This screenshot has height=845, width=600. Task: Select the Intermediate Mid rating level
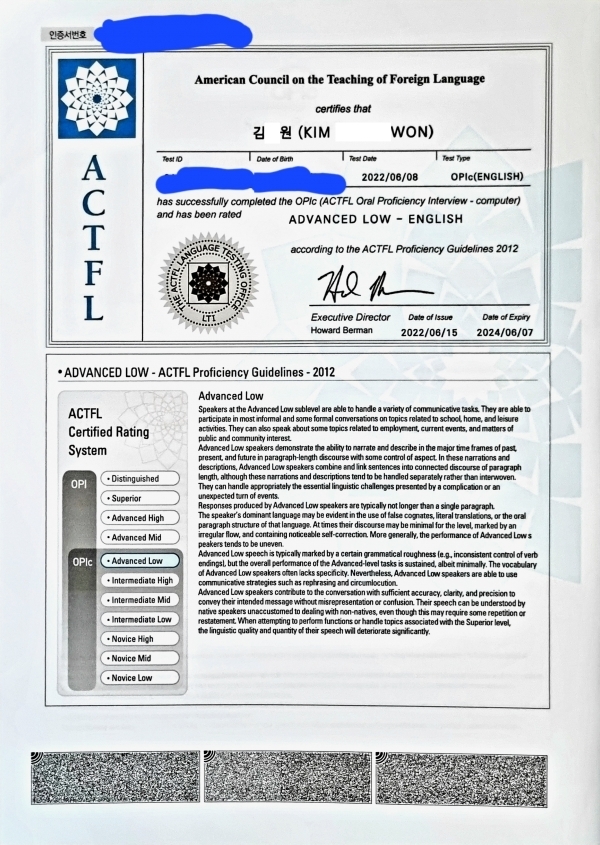[140, 600]
